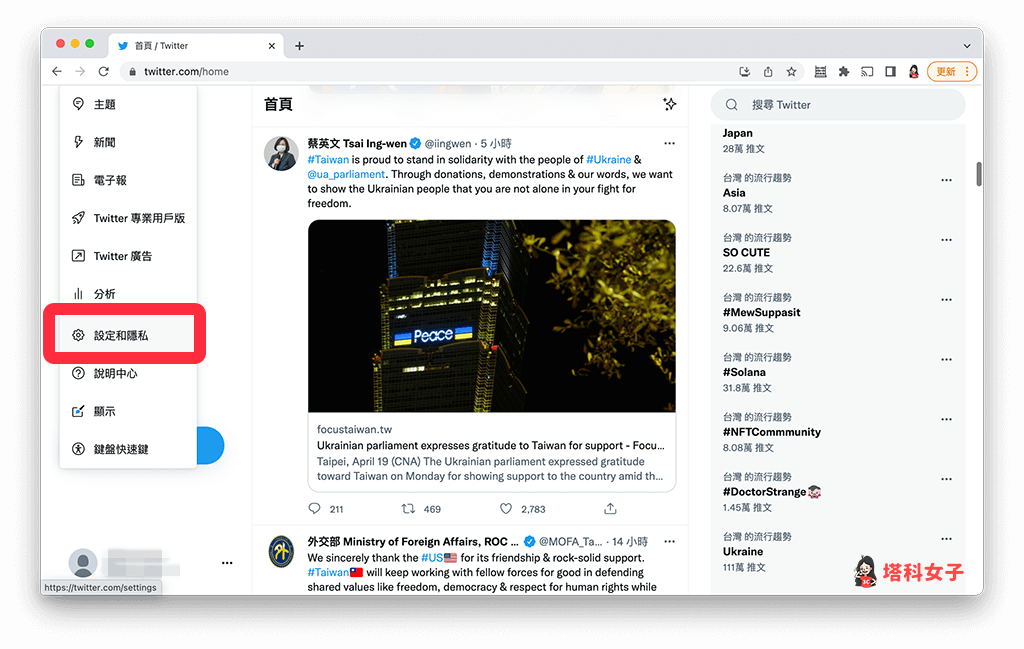Click the browser forward arrow
The image size is (1024, 649).
[80, 71]
